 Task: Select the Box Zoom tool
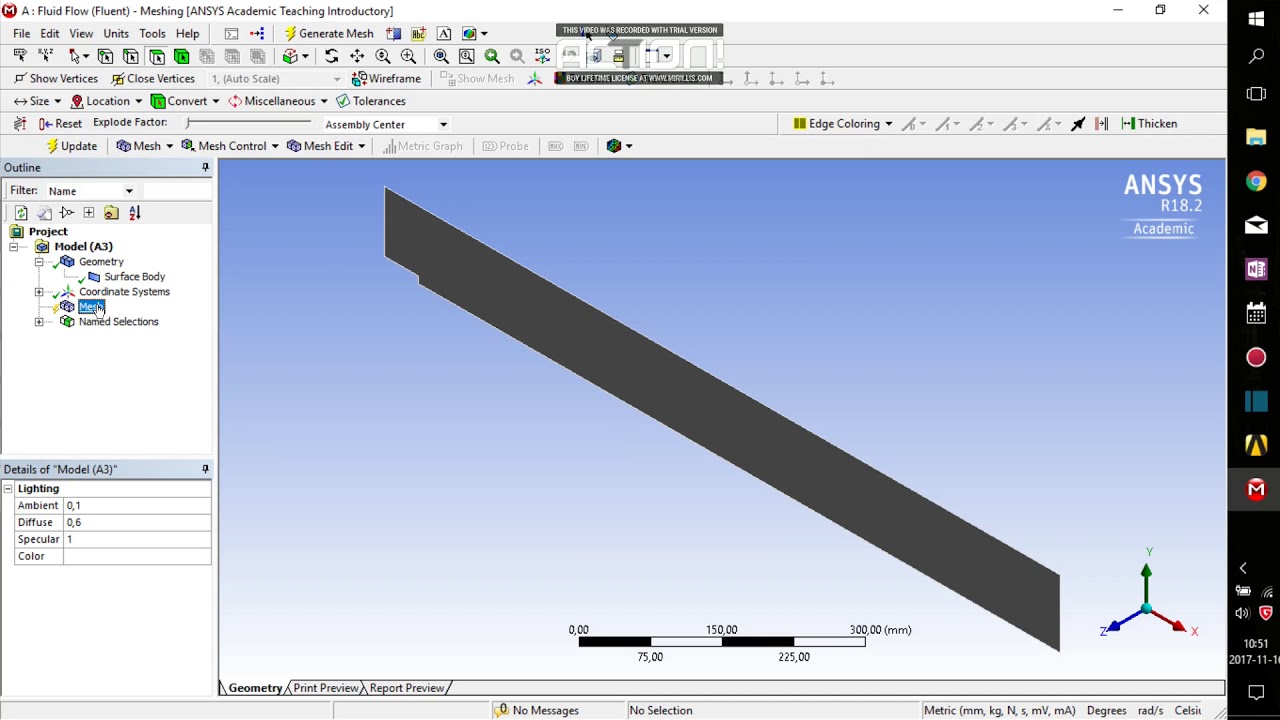[408, 56]
